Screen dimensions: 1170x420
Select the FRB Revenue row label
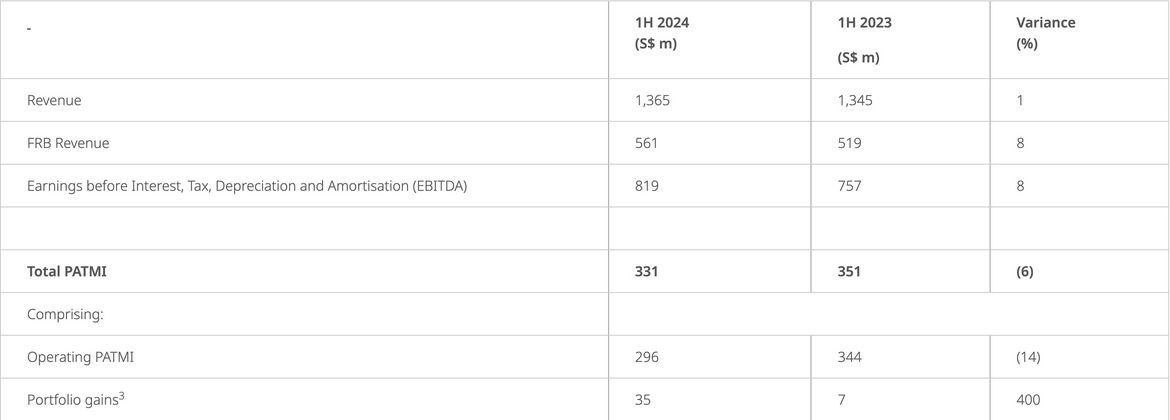point(68,143)
